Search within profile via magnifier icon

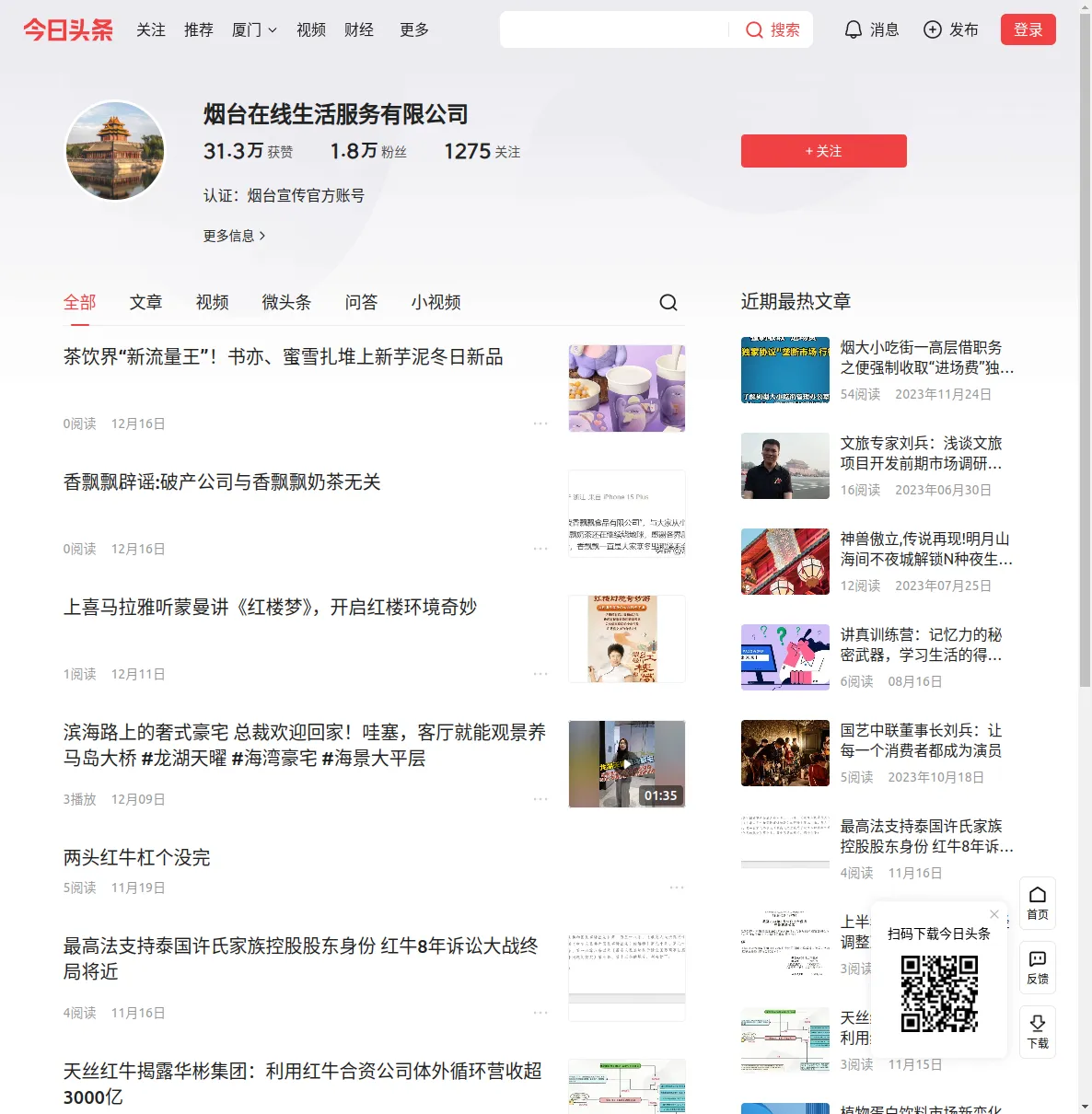click(668, 302)
